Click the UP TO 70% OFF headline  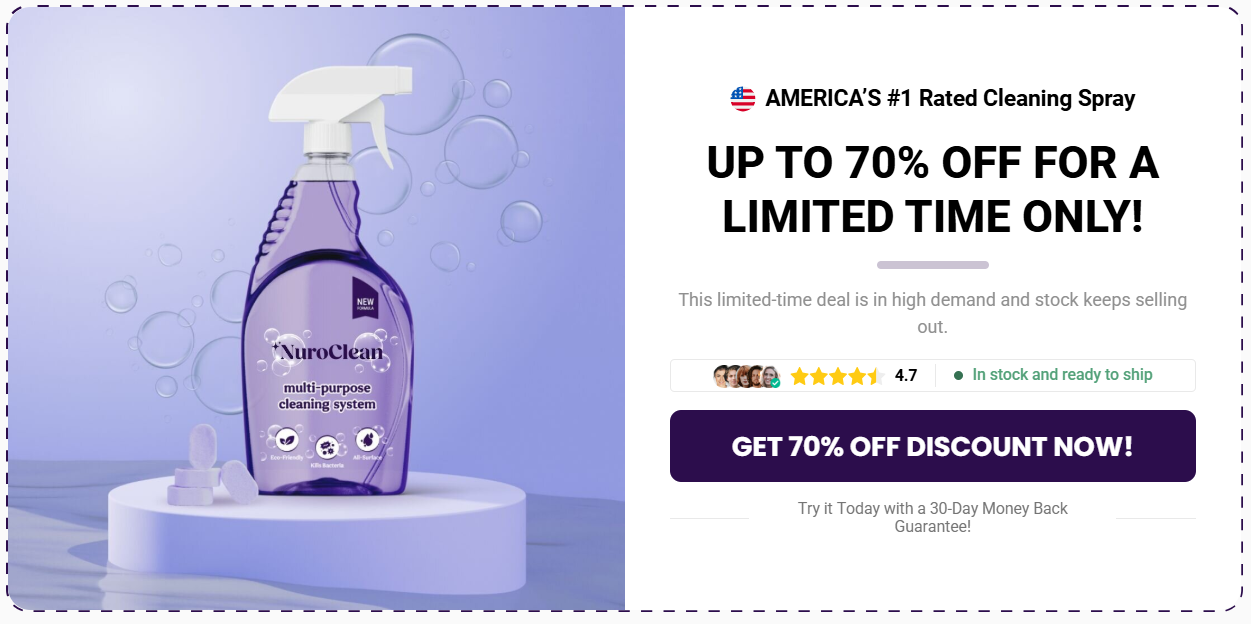click(932, 190)
